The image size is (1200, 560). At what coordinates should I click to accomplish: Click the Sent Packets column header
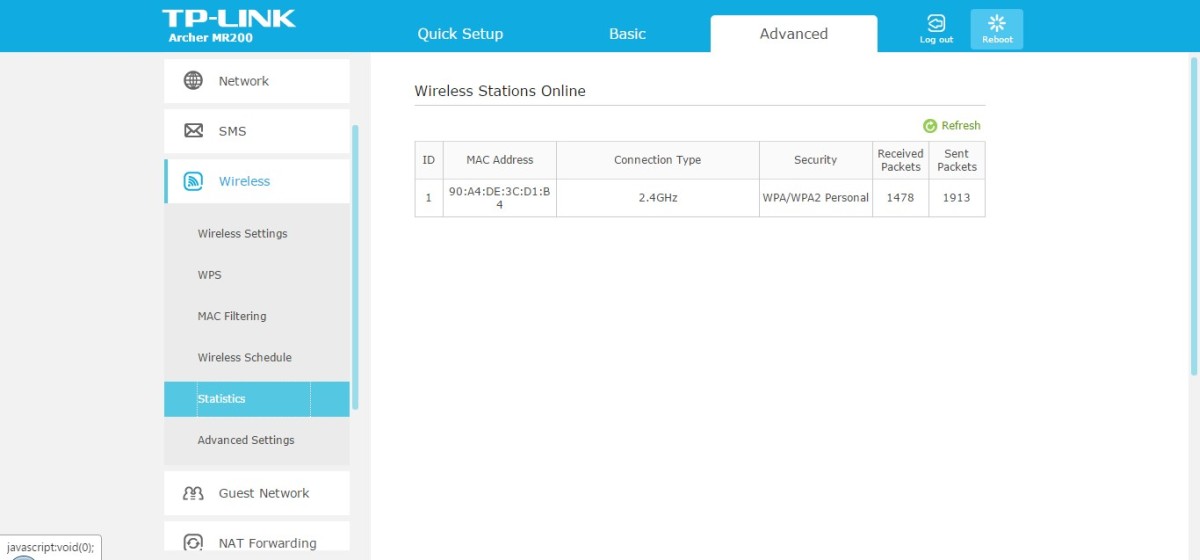(957, 160)
